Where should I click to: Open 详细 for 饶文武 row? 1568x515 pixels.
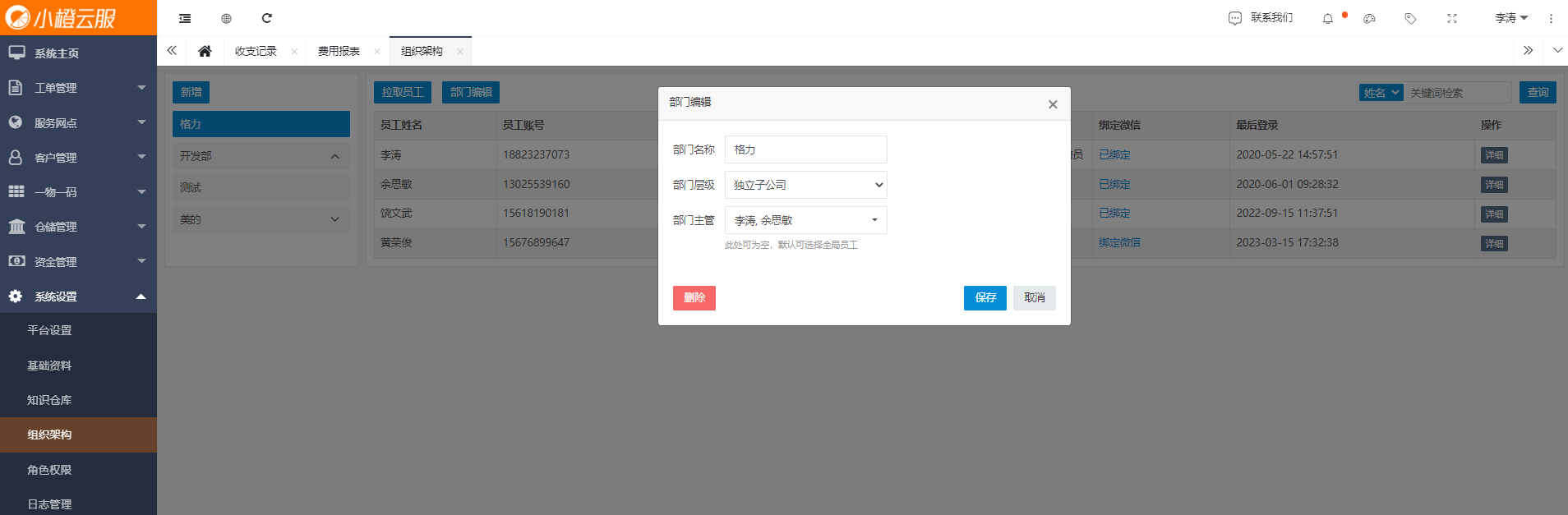pos(1494,214)
